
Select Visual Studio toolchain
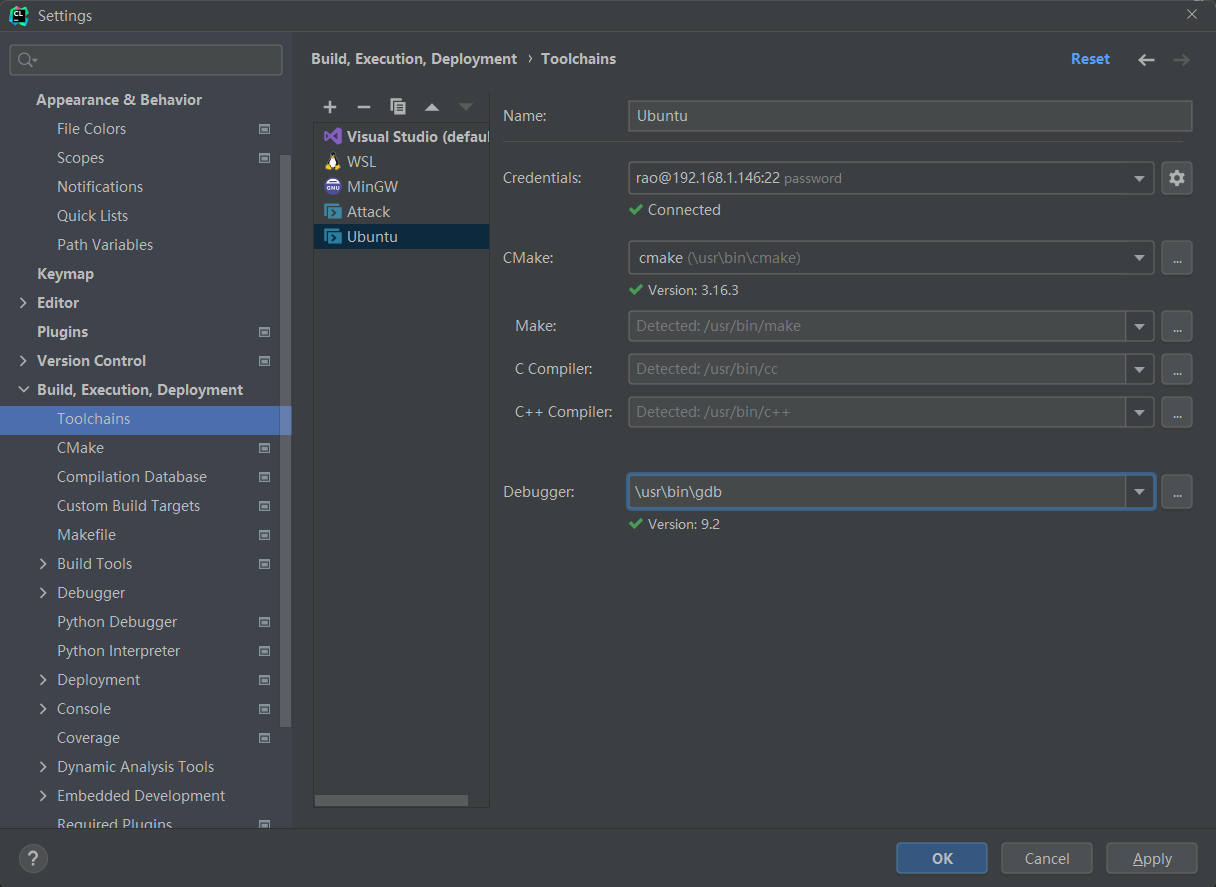click(x=402, y=136)
